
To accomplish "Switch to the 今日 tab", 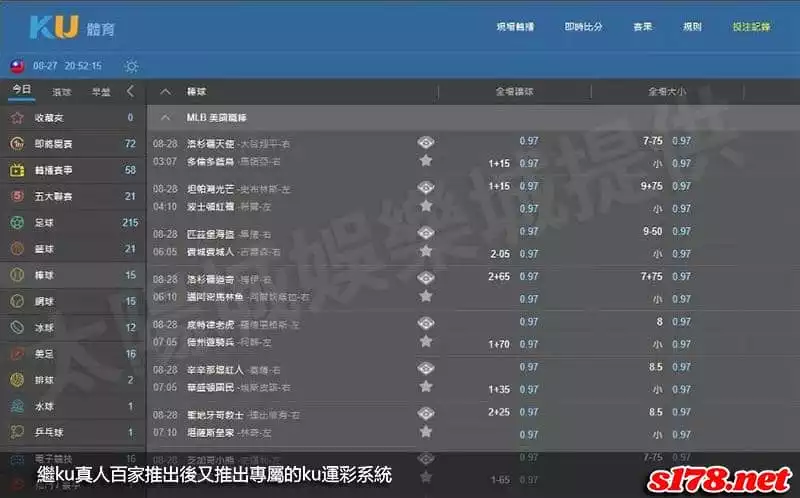I will (21, 90).
